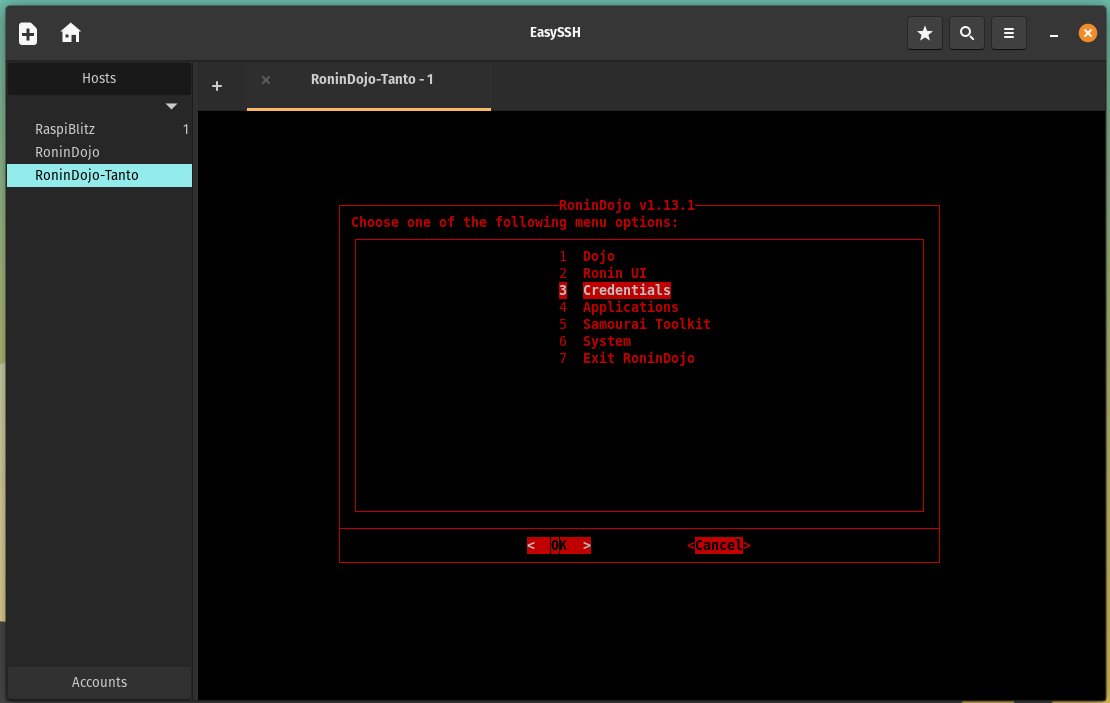The height and width of the screenshot is (703, 1110).
Task: Open the Hosts panel header
Action: click(x=99, y=79)
